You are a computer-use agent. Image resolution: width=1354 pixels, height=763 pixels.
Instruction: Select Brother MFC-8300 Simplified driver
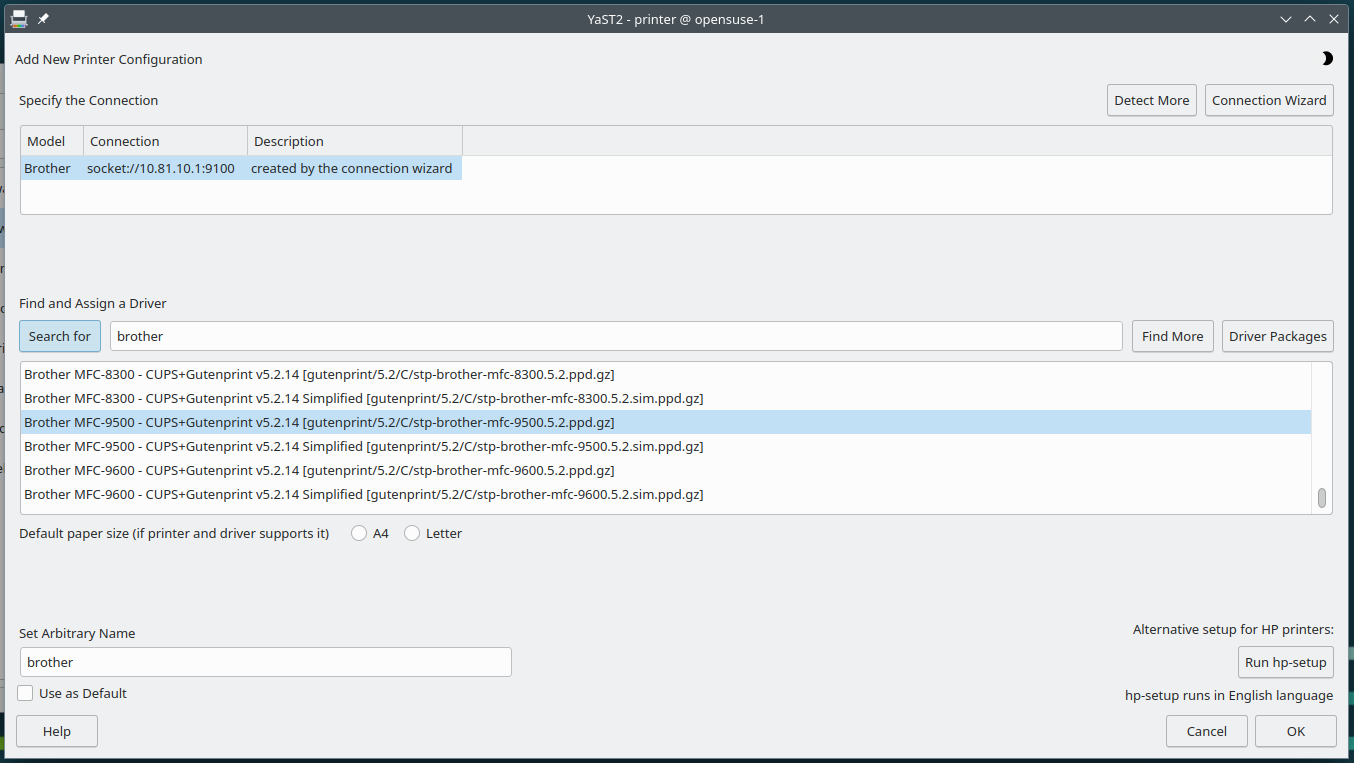363,398
